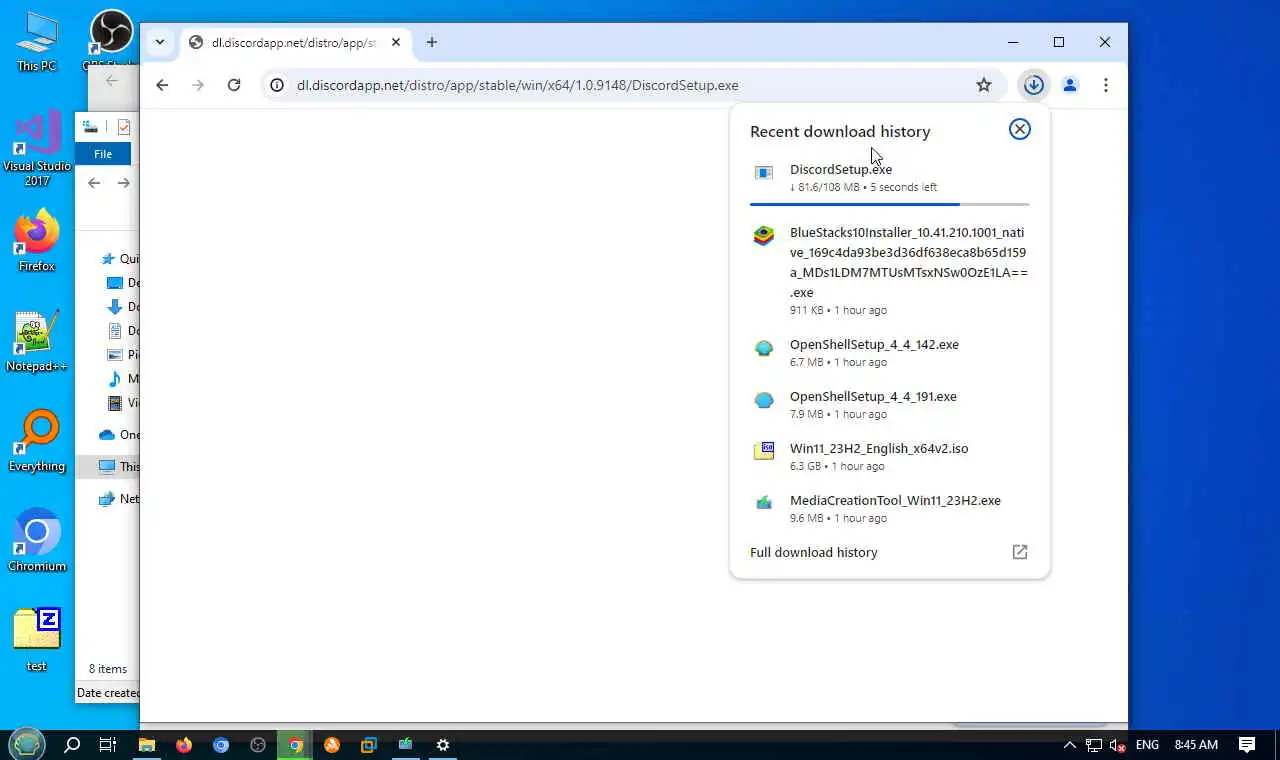Select OneDrive in Explorer's navigation pane
The width and height of the screenshot is (1280, 760).
pos(120,435)
